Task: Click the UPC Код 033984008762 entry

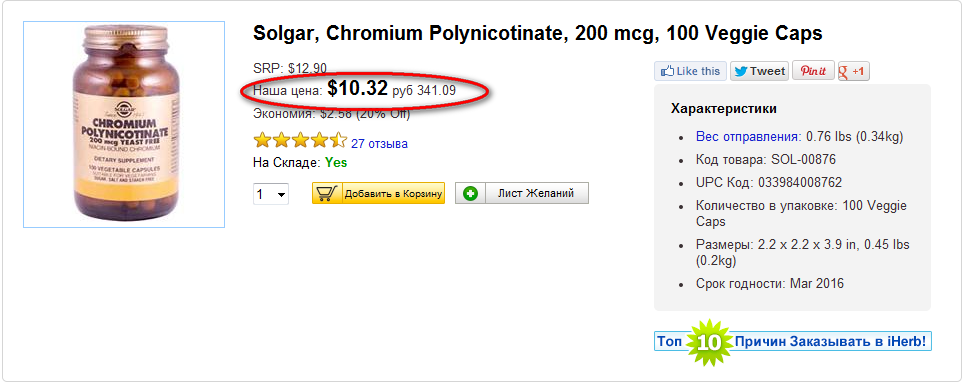Action: pyautogui.click(x=769, y=183)
